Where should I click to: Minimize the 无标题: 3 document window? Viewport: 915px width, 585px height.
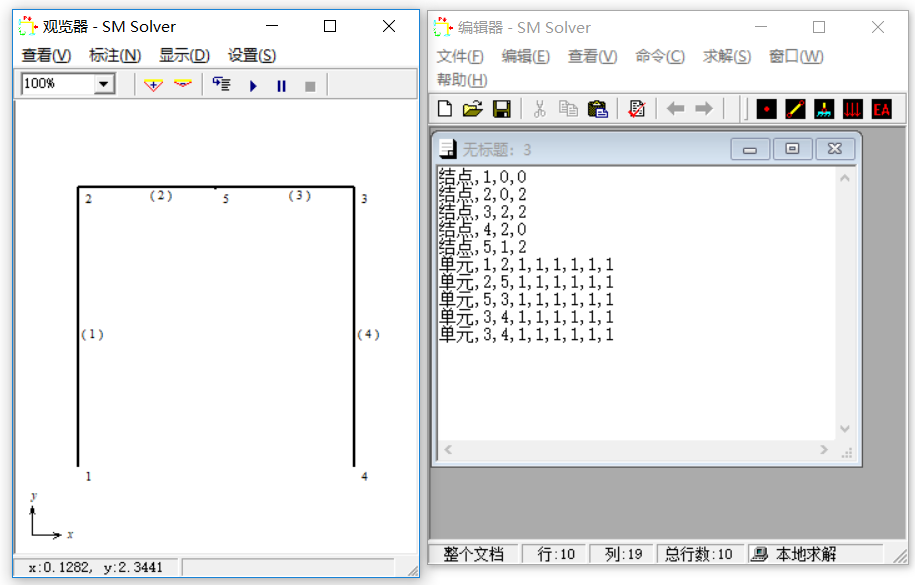(750, 149)
